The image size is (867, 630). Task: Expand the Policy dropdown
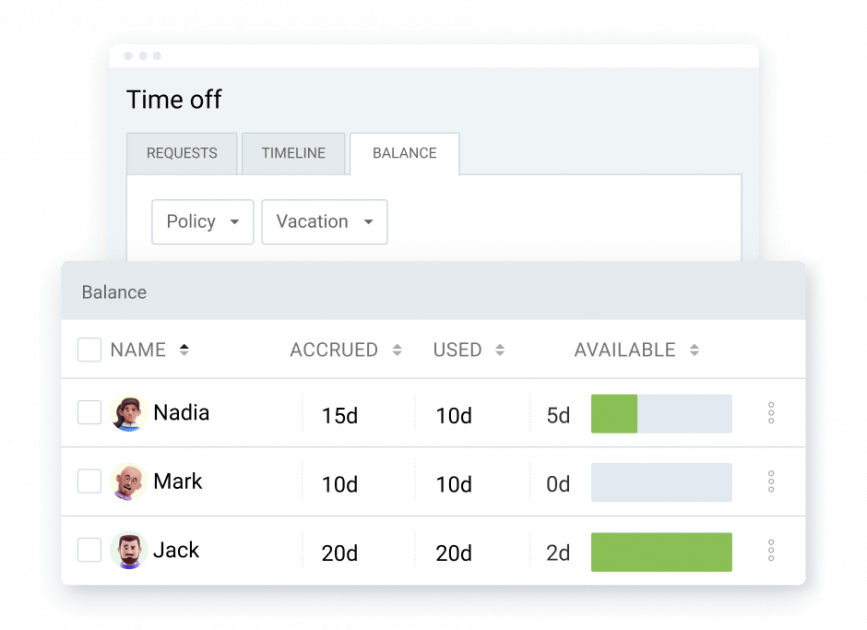202,222
